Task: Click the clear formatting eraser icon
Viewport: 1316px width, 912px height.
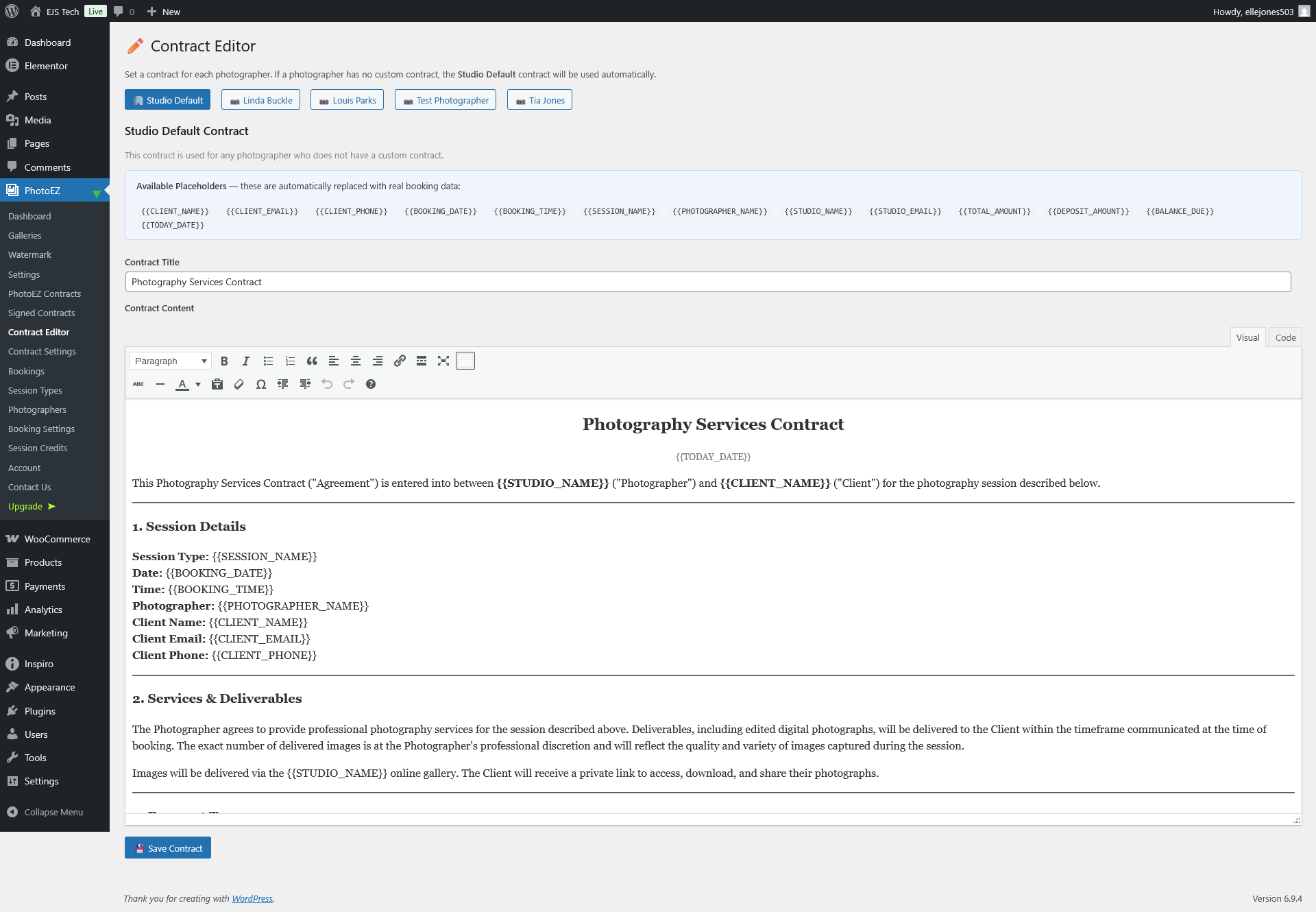Action: [x=239, y=384]
